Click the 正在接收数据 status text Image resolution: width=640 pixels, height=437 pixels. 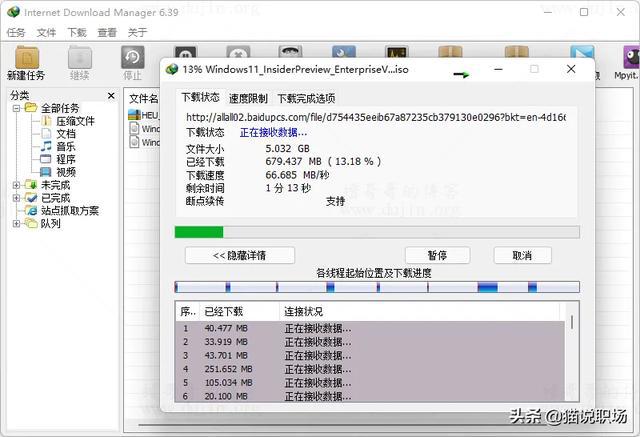point(273,132)
